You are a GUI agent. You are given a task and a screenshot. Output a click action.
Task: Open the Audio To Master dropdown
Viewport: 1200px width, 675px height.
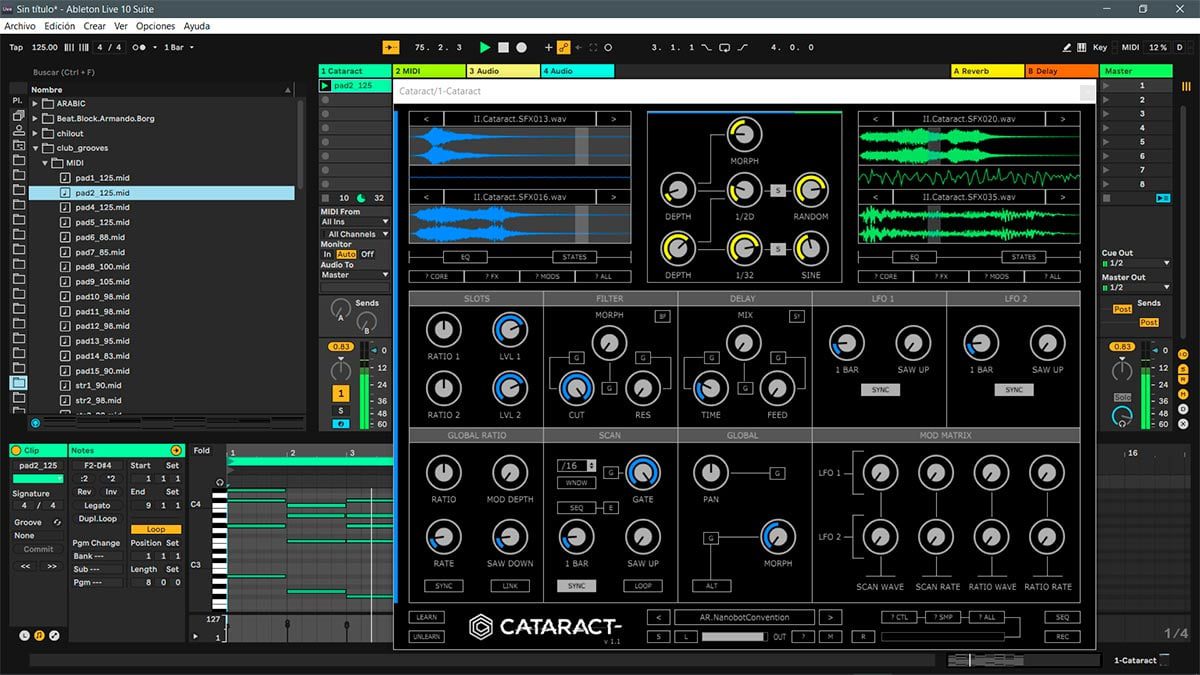pyautogui.click(x=355, y=275)
